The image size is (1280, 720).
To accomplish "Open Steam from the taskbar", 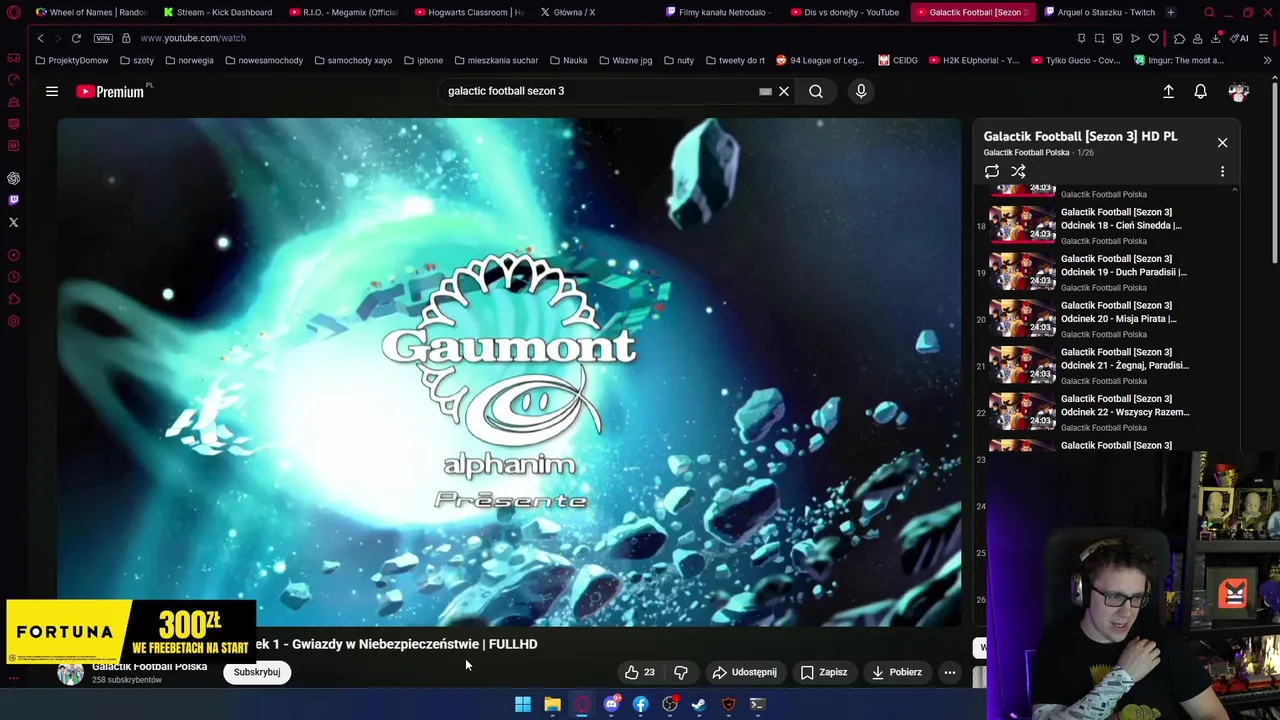I will [x=699, y=704].
